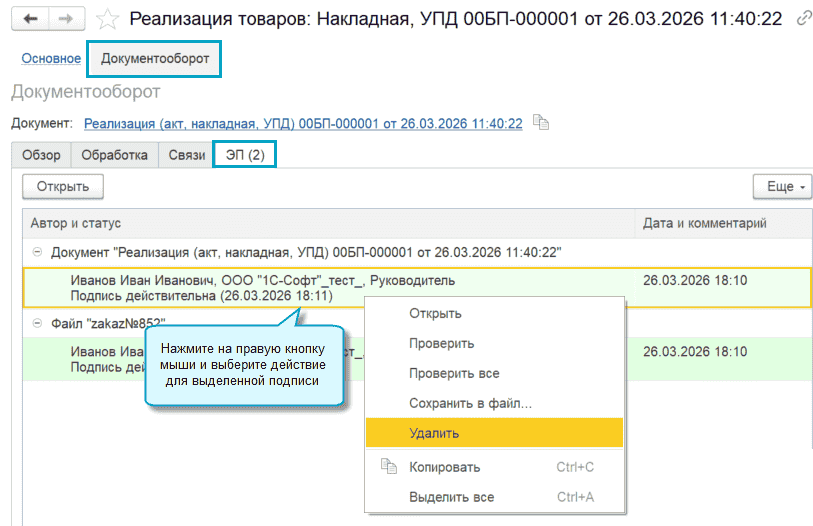
Task: Select the ЭП (2) tab
Action: (x=244, y=155)
